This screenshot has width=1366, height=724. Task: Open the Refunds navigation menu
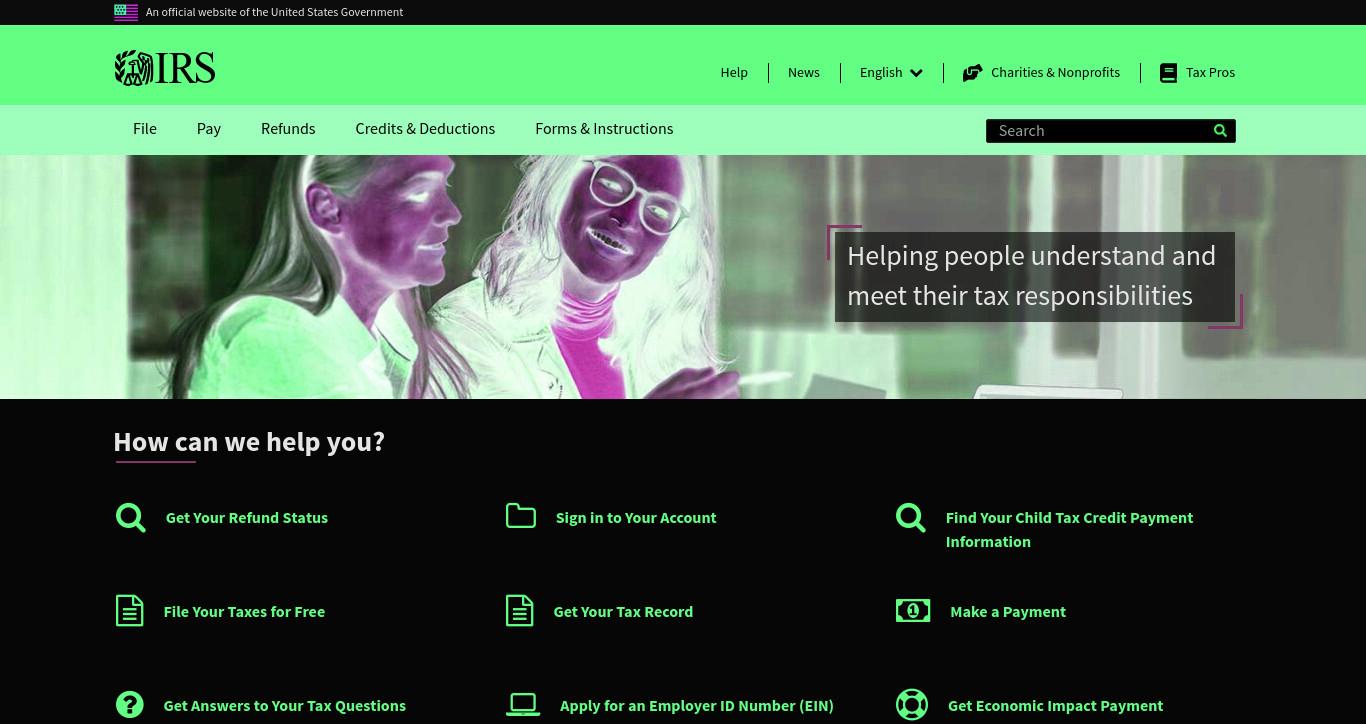tap(288, 129)
